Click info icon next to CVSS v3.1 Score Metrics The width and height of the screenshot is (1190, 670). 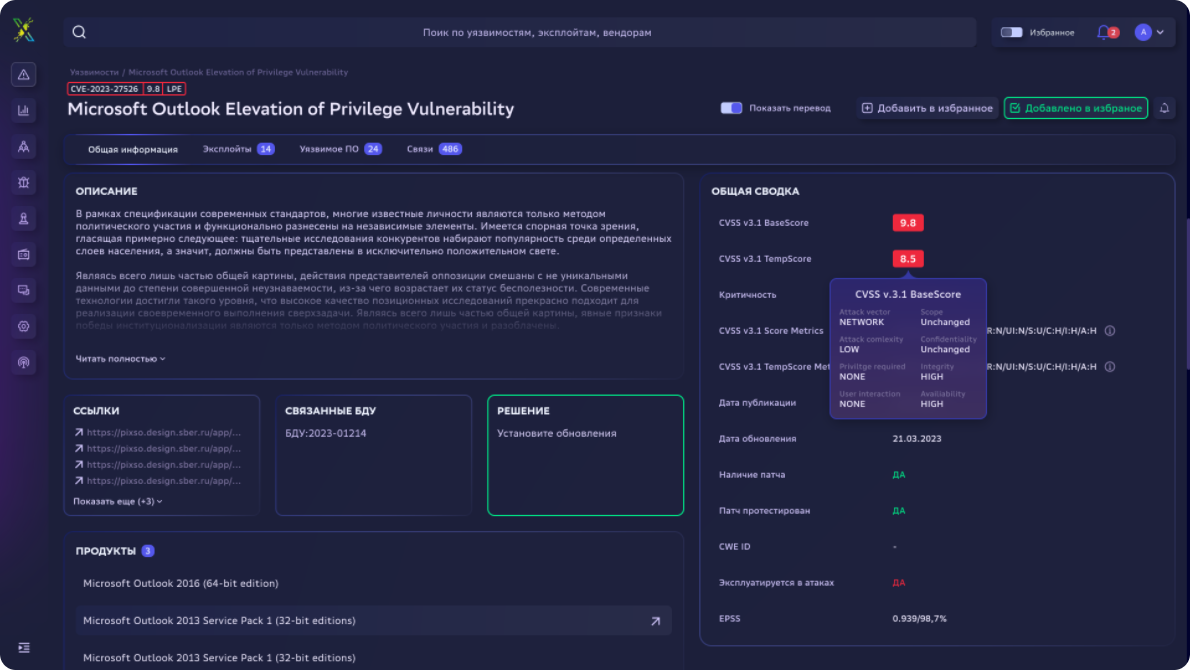(x=1110, y=331)
